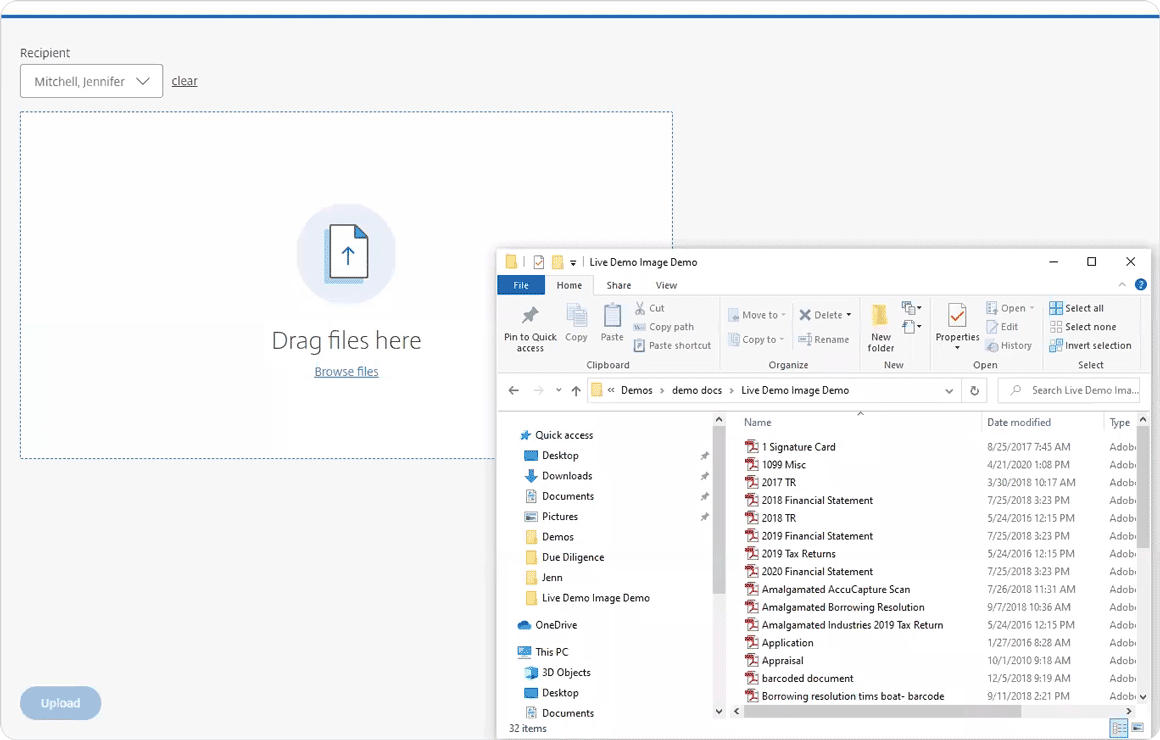This screenshot has height=740, width=1160.
Task: Click the Pin to Quick access icon
Action: coord(530,318)
